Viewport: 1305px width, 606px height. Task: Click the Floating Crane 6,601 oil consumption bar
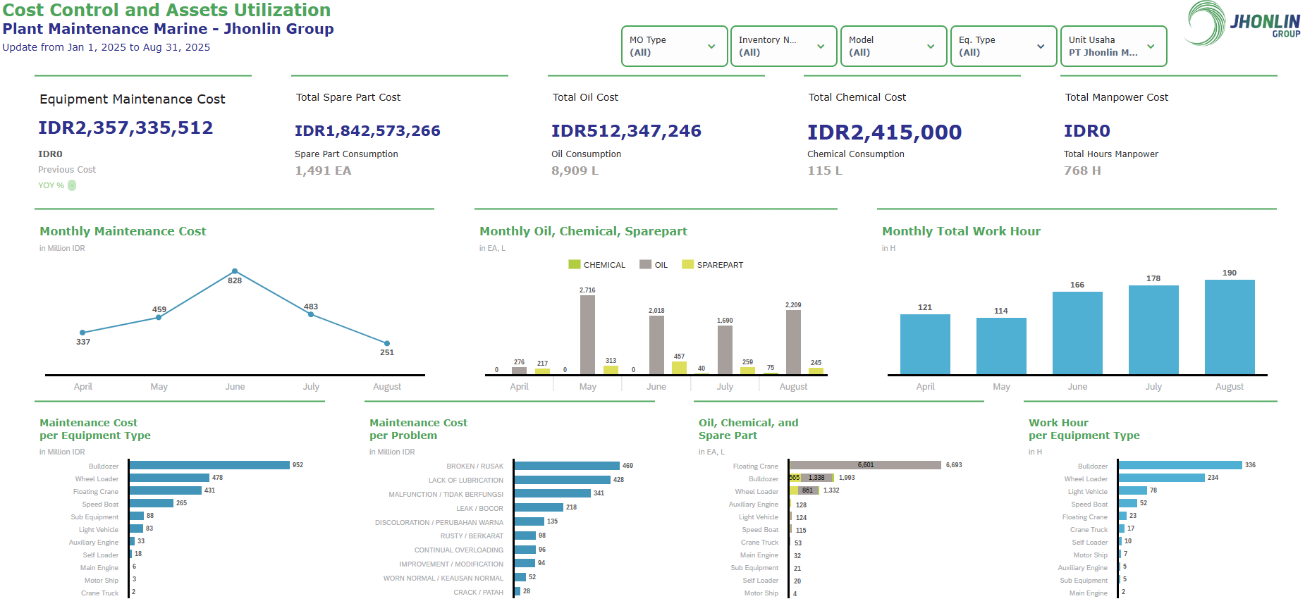point(865,465)
